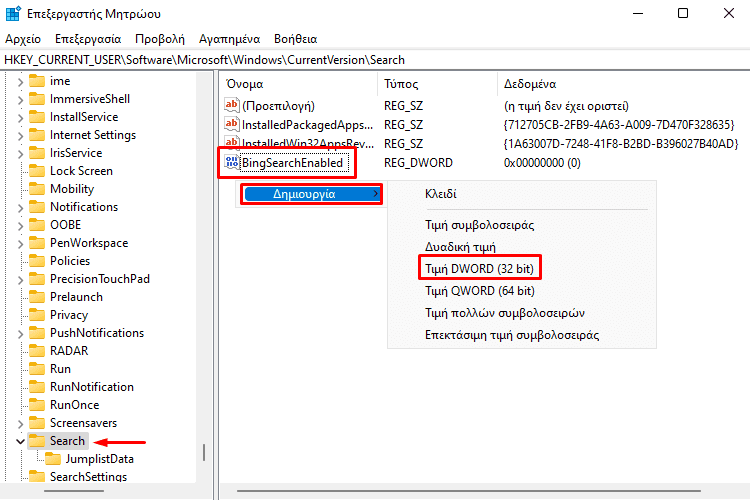This screenshot has height=500, width=750.
Task: Select the Run folder icon
Action: (x=37, y=368)
